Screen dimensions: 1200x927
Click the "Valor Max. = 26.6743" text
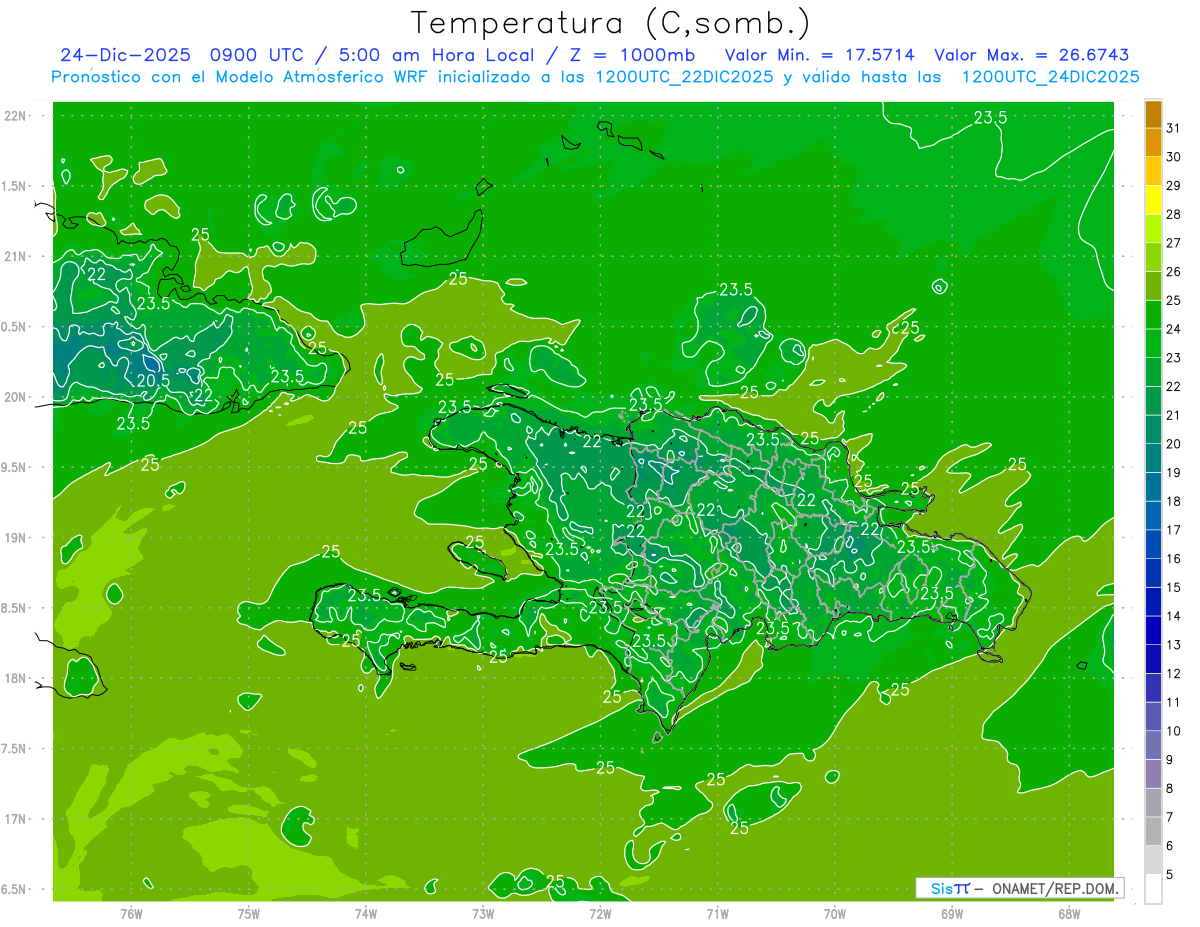click(x=1032, y=55)
